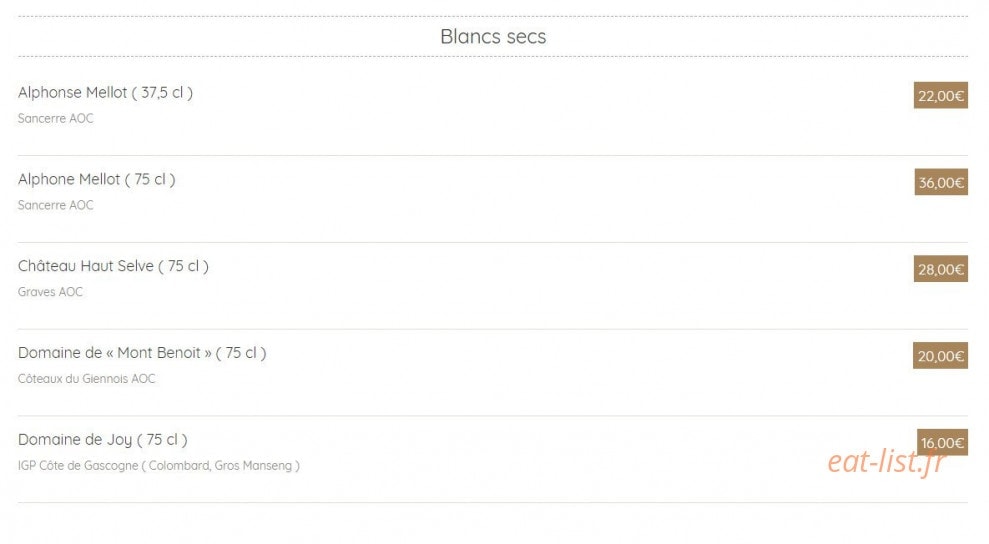The height and width of the screenshot is (544, 989).
Task: Click Sancerre AOC under Alphonse Mellot 37,5 cl
Action: 56,119
